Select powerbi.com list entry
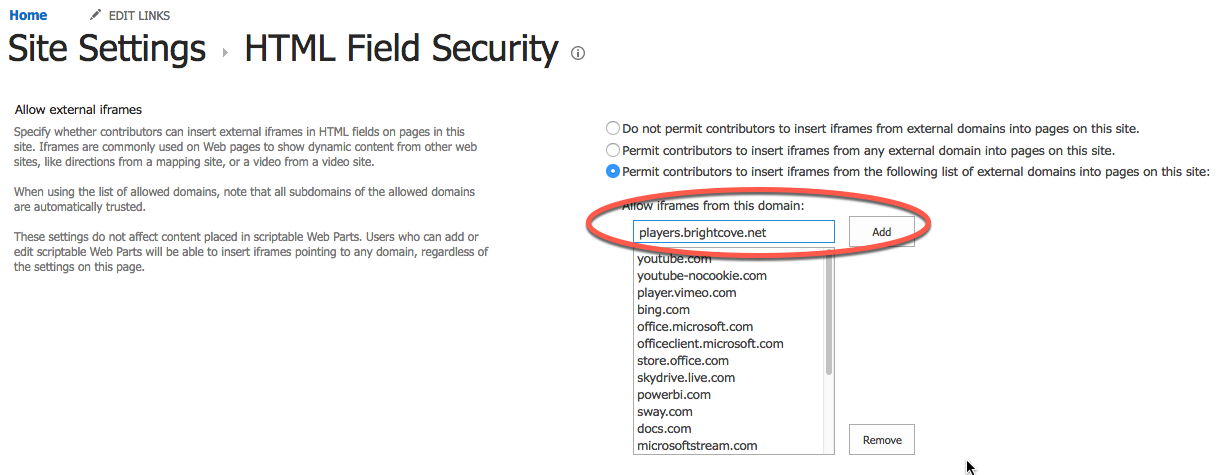The height and width of the screenshot is (475, 1220). pos(674,395)
